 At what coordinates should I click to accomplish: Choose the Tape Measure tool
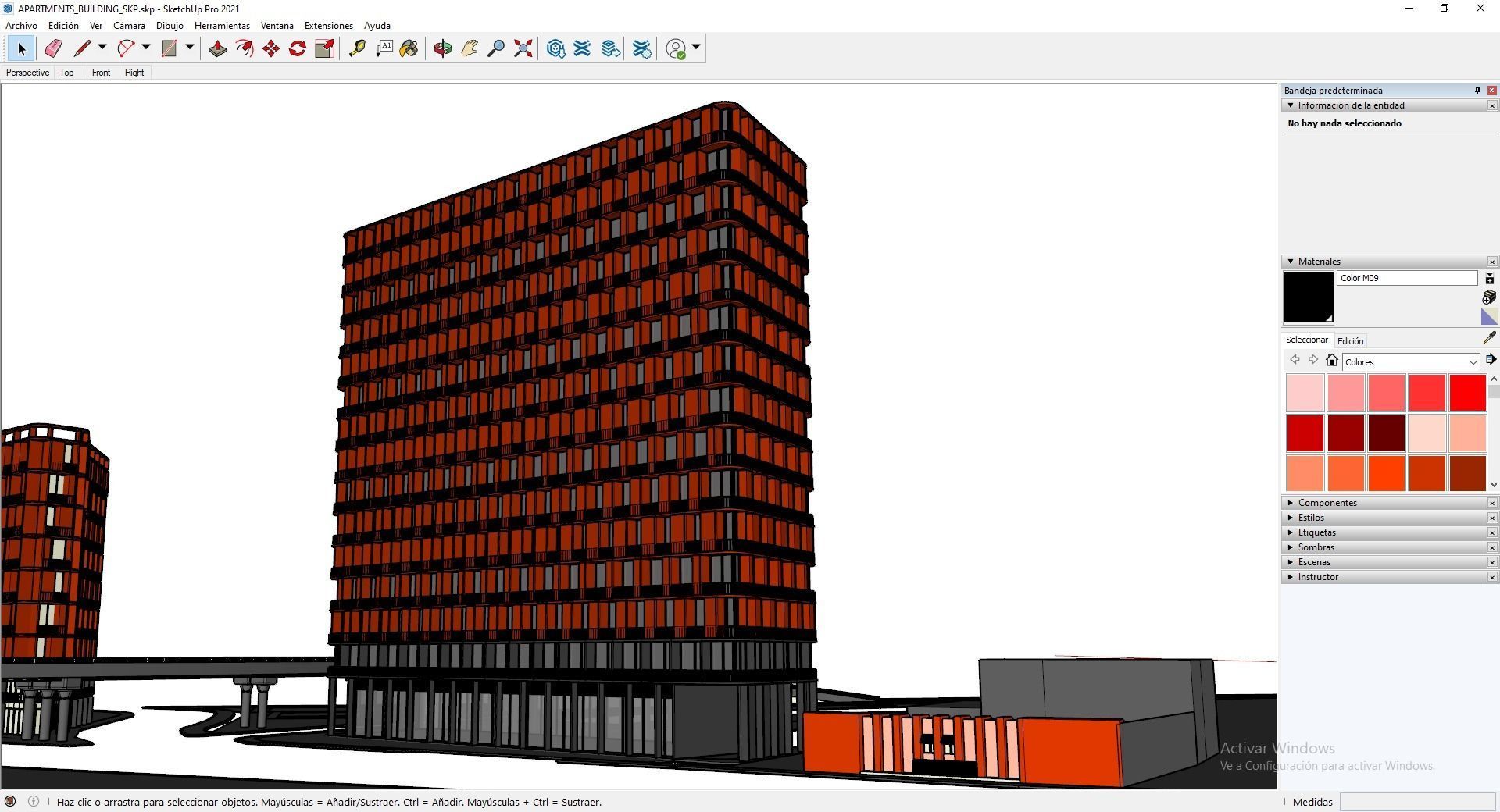(x=357, y=48)
